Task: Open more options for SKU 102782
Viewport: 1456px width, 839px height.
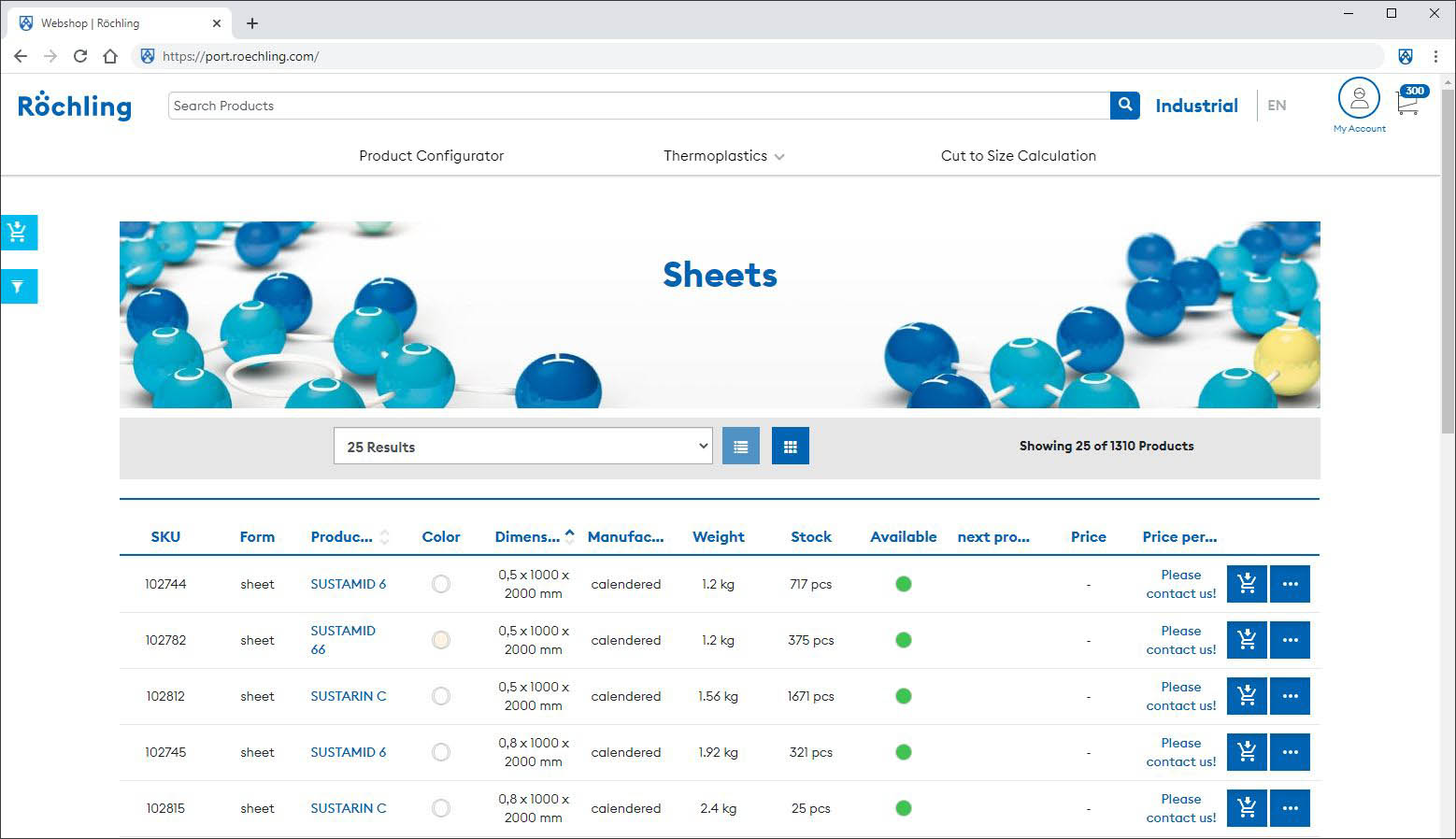Action: (1291, 640)
